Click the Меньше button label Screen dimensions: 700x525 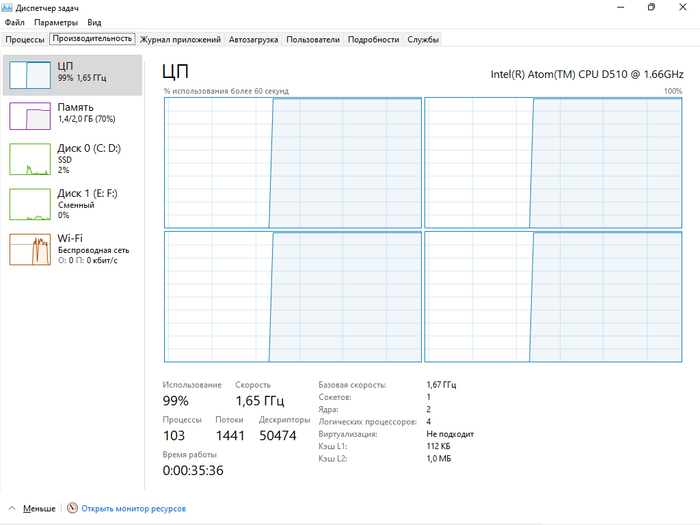click(39, 508)
